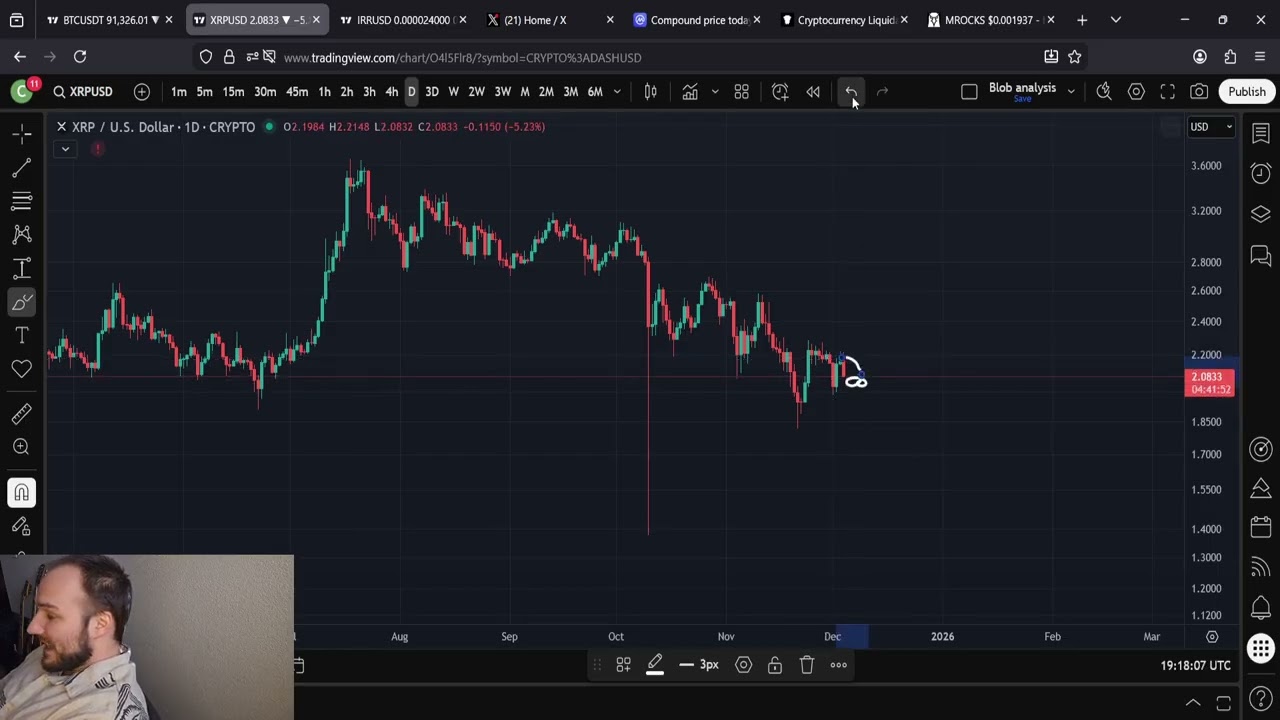The image size is (1280, 720).
Task: Expand the bottom panel chevron
Action: point(1193,703)
